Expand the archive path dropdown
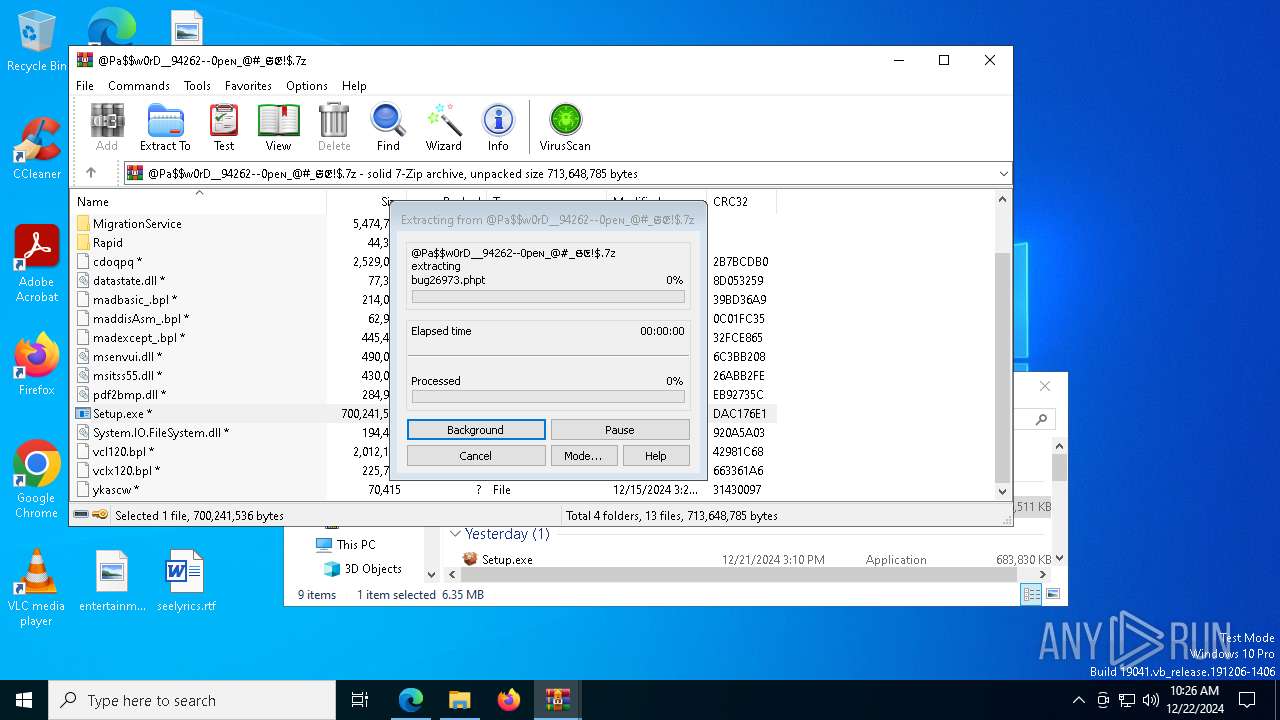Image resolution: width=1280 pixels, height=720 pixels. tap(1003, 174)
